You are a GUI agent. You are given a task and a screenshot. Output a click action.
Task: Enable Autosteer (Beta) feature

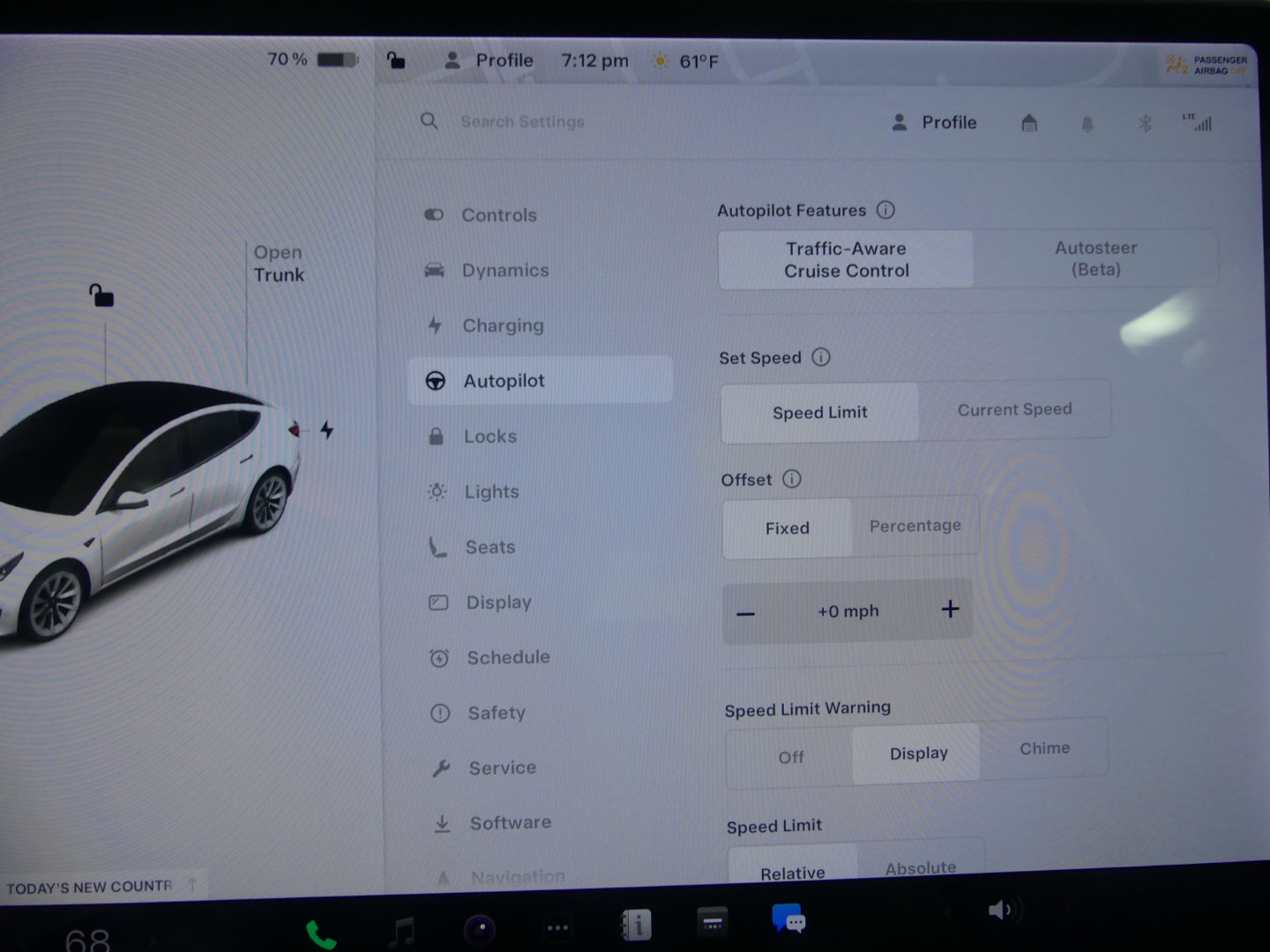pos(1095,258)
